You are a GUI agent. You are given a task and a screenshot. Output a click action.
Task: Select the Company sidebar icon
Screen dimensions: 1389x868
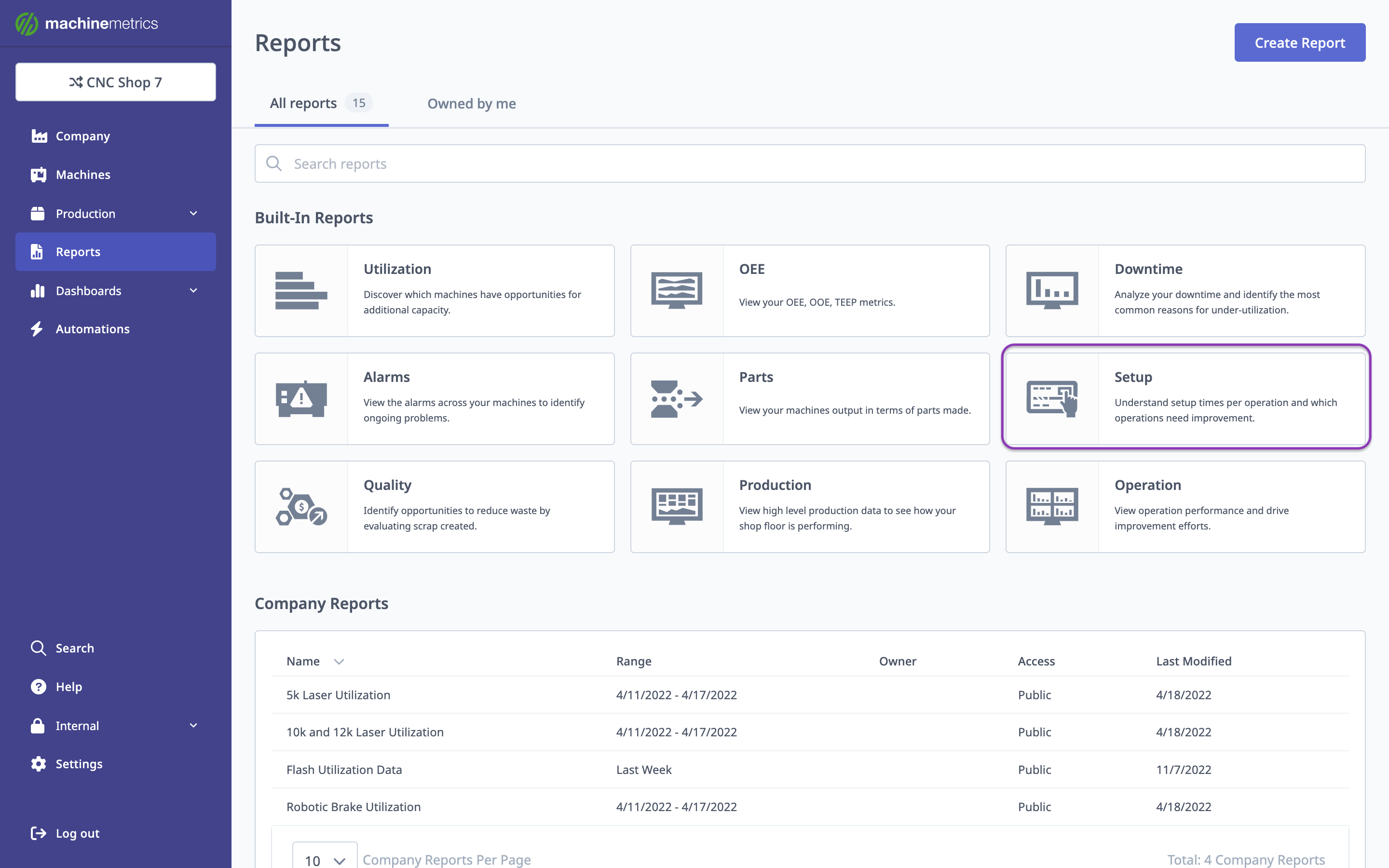click(38, 136)
